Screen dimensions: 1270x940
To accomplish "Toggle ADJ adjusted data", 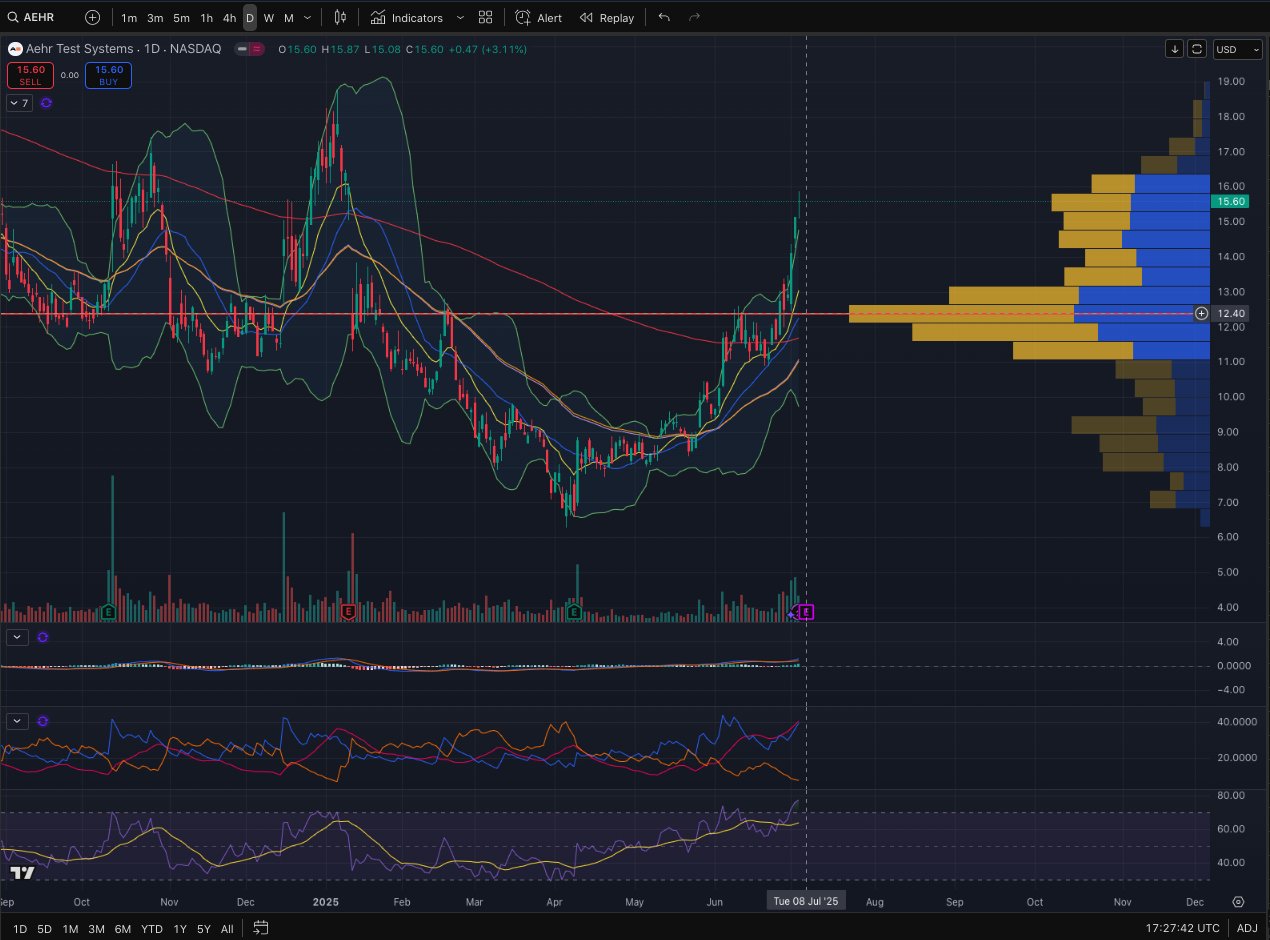I will (1247, 929).
